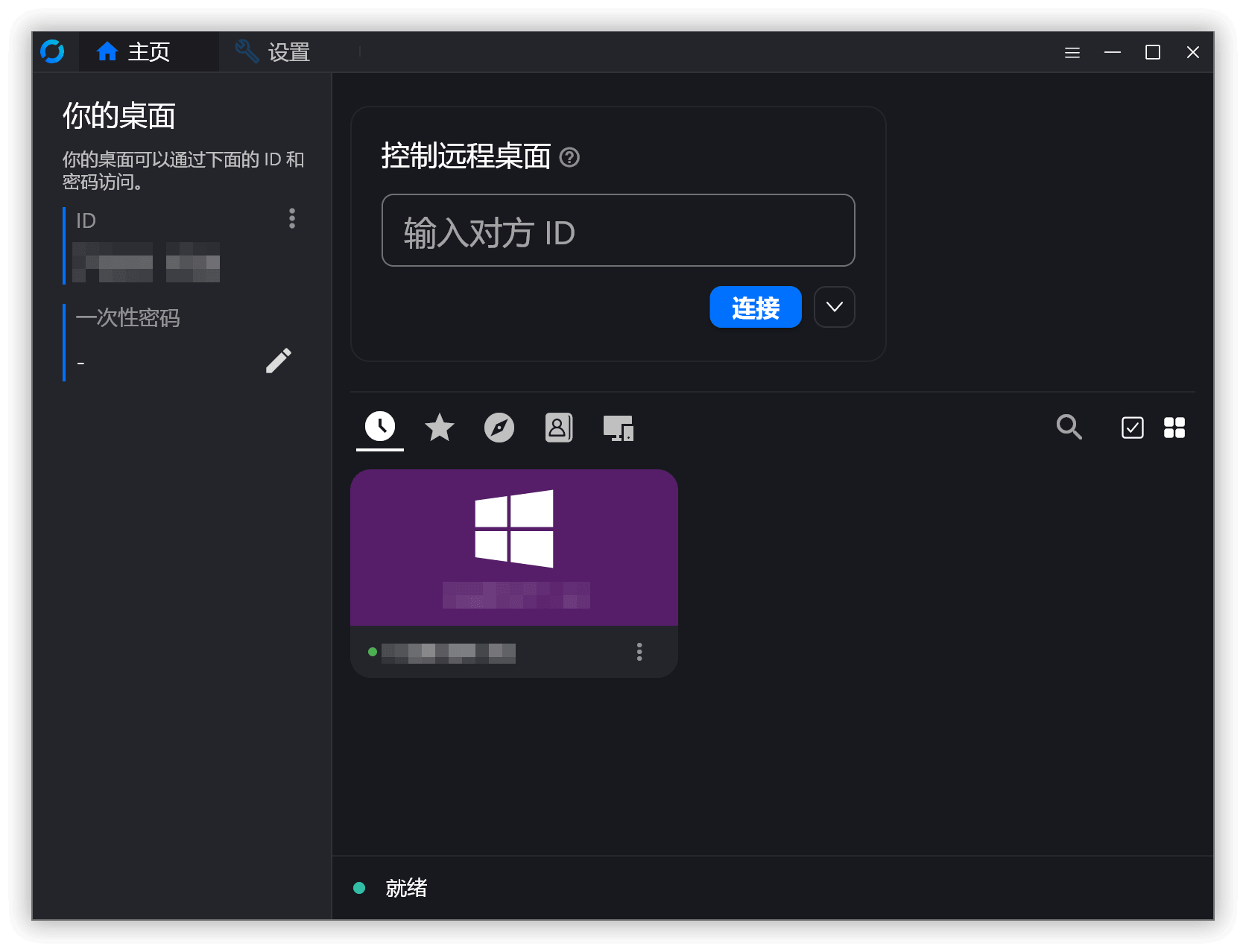The height and width of the screenshot is (952, 1246).
Task: Click the 就绪 ready status text
Action: tap(406, 888)
